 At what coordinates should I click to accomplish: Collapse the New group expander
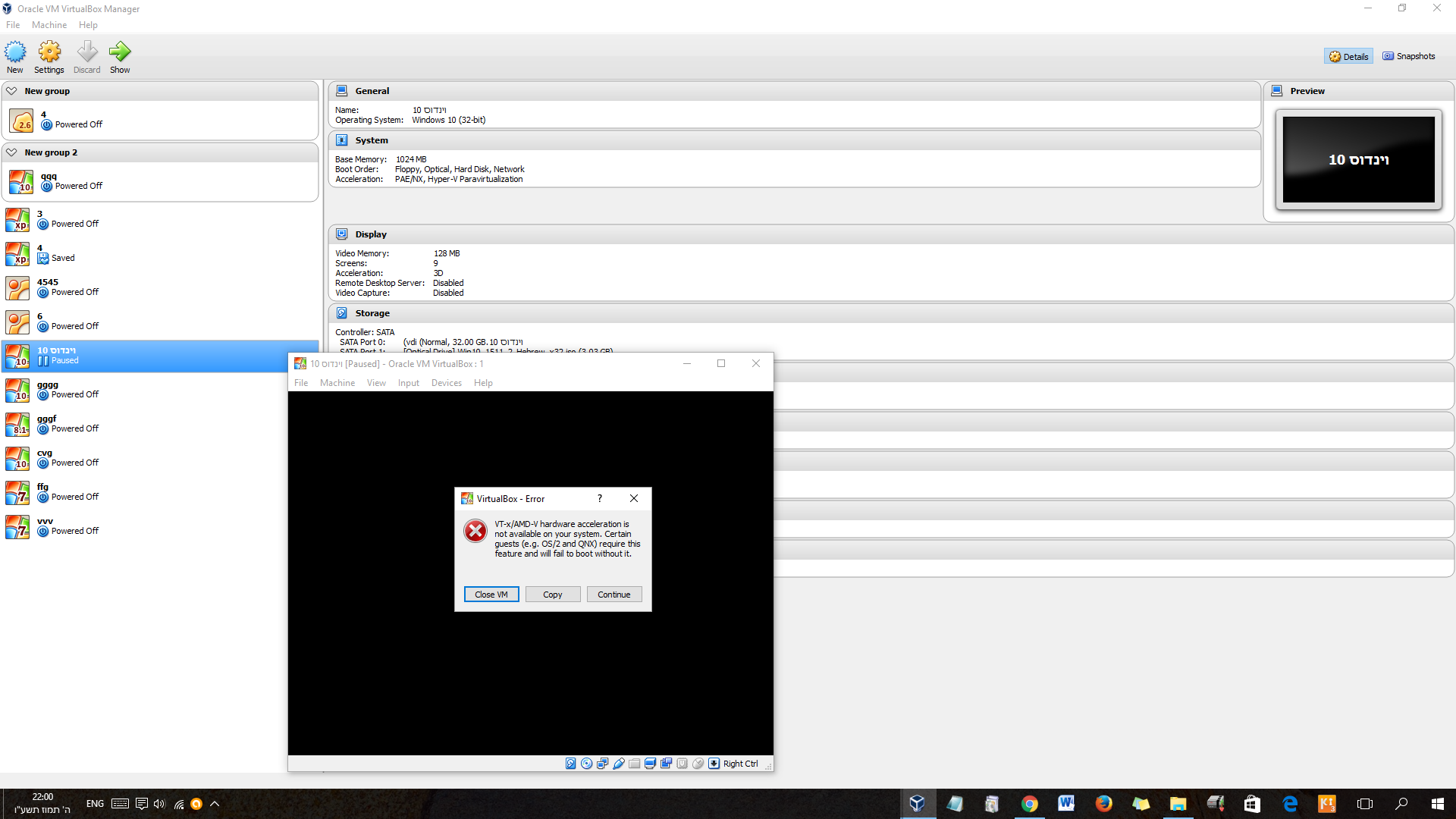click(11, 91)
